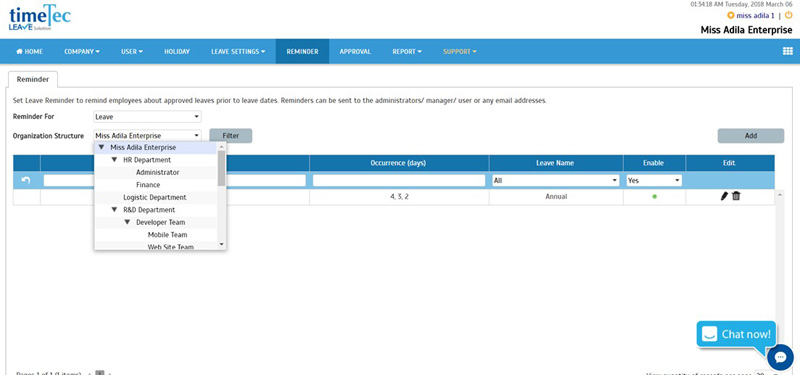
Task: Select Logistic Department in the tree
Action: click(x=155, y=197)
